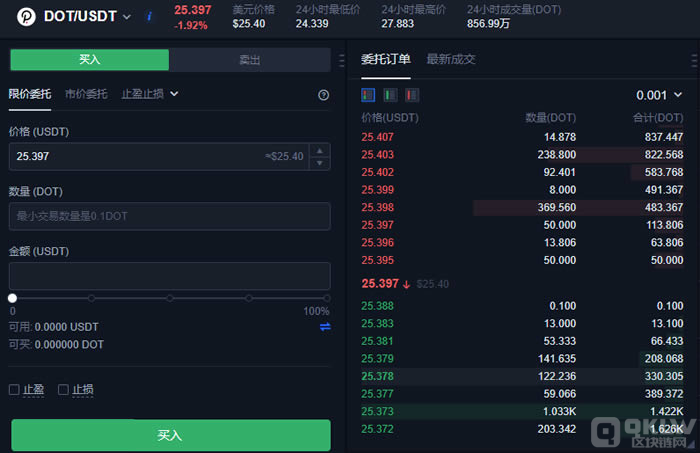
Task: Enable the 止损 stop-loss checkbox
Action: point(64,389)
